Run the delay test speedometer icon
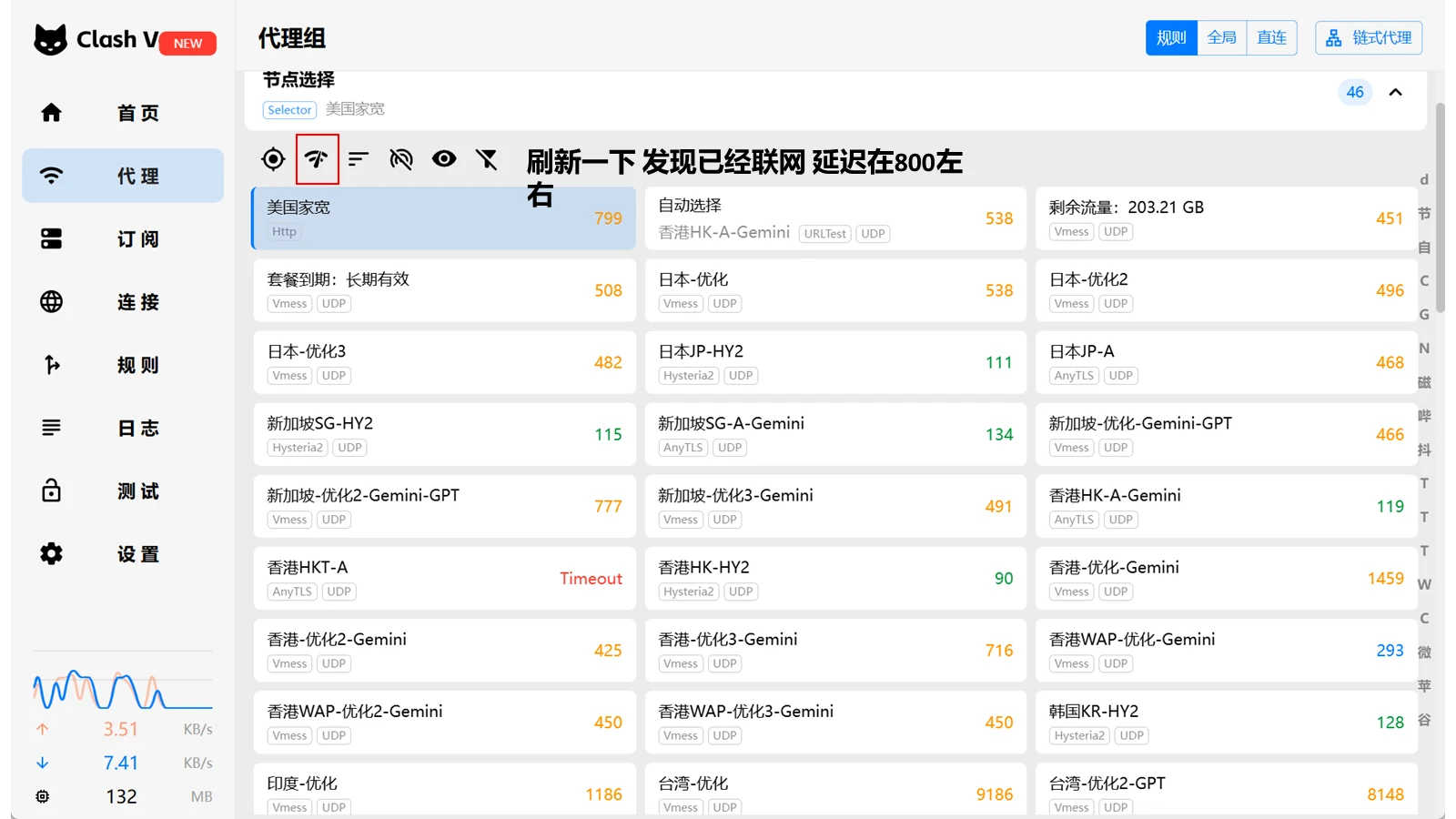1456x819 pixels. [x=317, y=159]
